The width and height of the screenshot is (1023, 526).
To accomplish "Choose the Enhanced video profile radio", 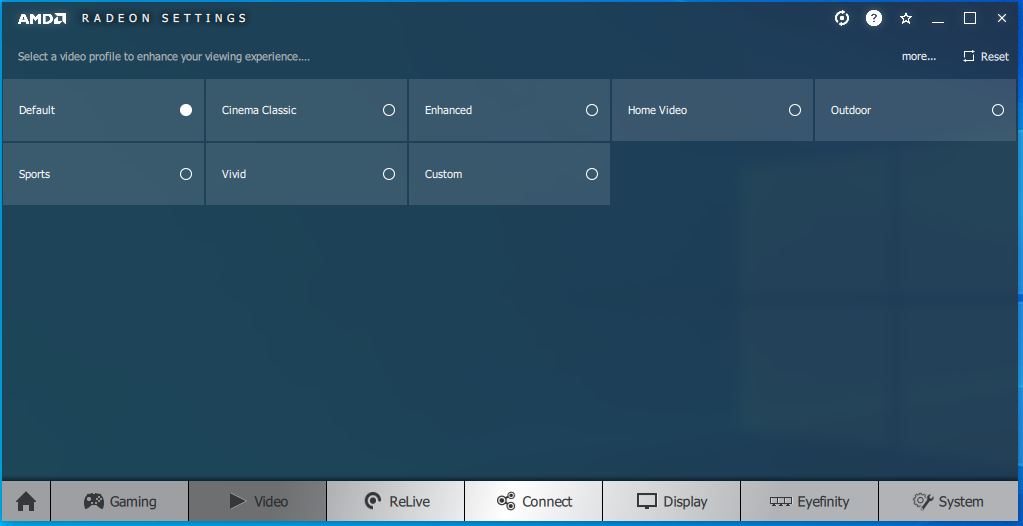I will (x=592, y=110).
